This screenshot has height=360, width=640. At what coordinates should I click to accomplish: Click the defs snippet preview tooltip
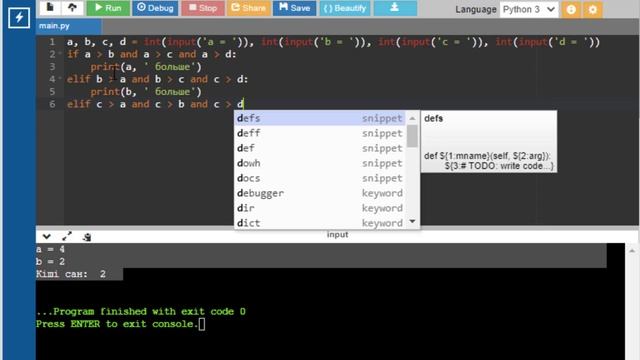(x=489, y=141)
